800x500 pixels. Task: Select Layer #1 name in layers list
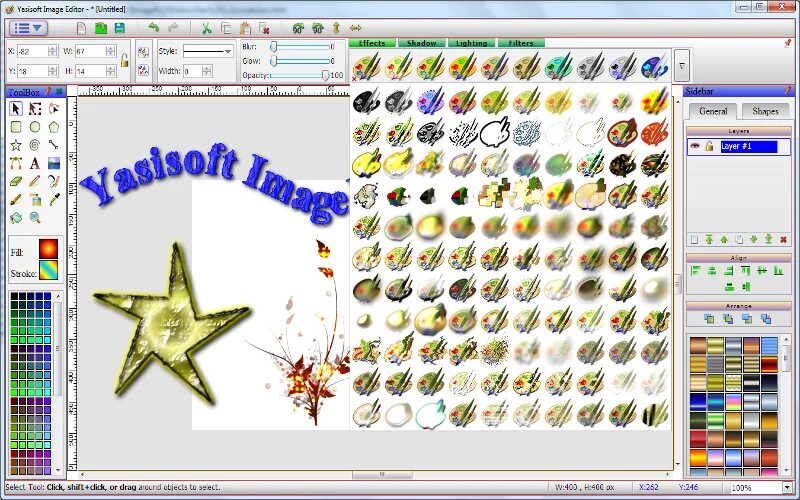pyautogui.click(x=748, y=146)
